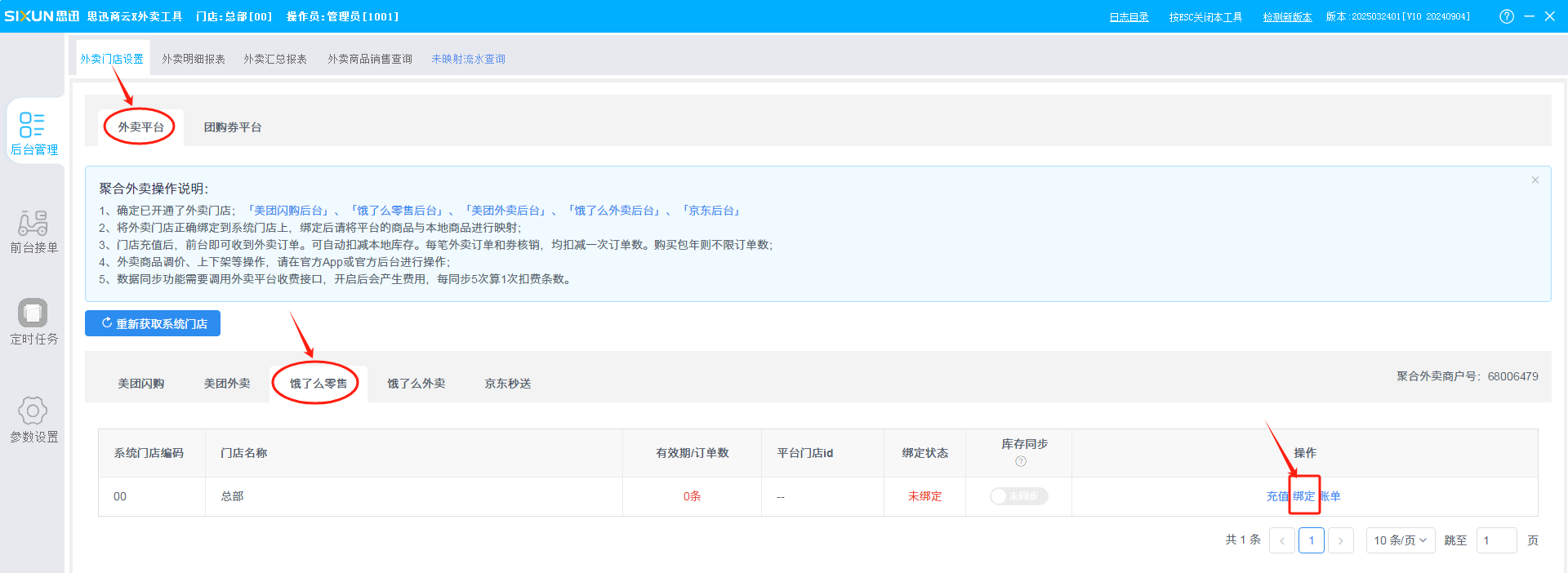Open 后台管理 sidebar icon
1568x573 pixels.
pyautogui.click(x=33, y=125)
